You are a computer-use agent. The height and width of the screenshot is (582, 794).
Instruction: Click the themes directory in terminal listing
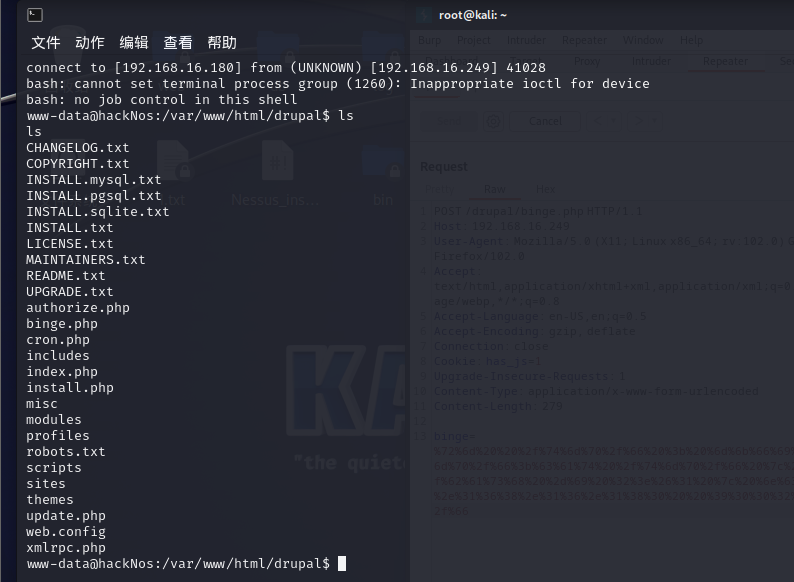(x=50, y=500)
